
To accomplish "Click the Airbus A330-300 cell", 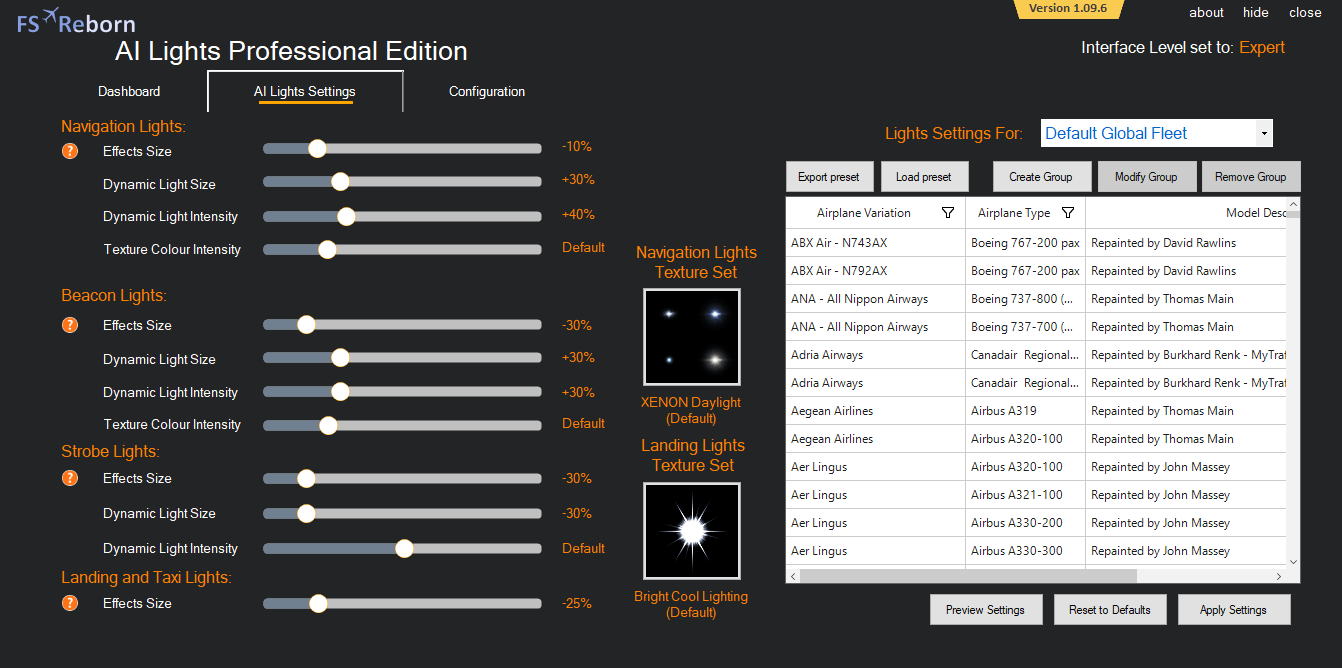I will coord(1025,551).
